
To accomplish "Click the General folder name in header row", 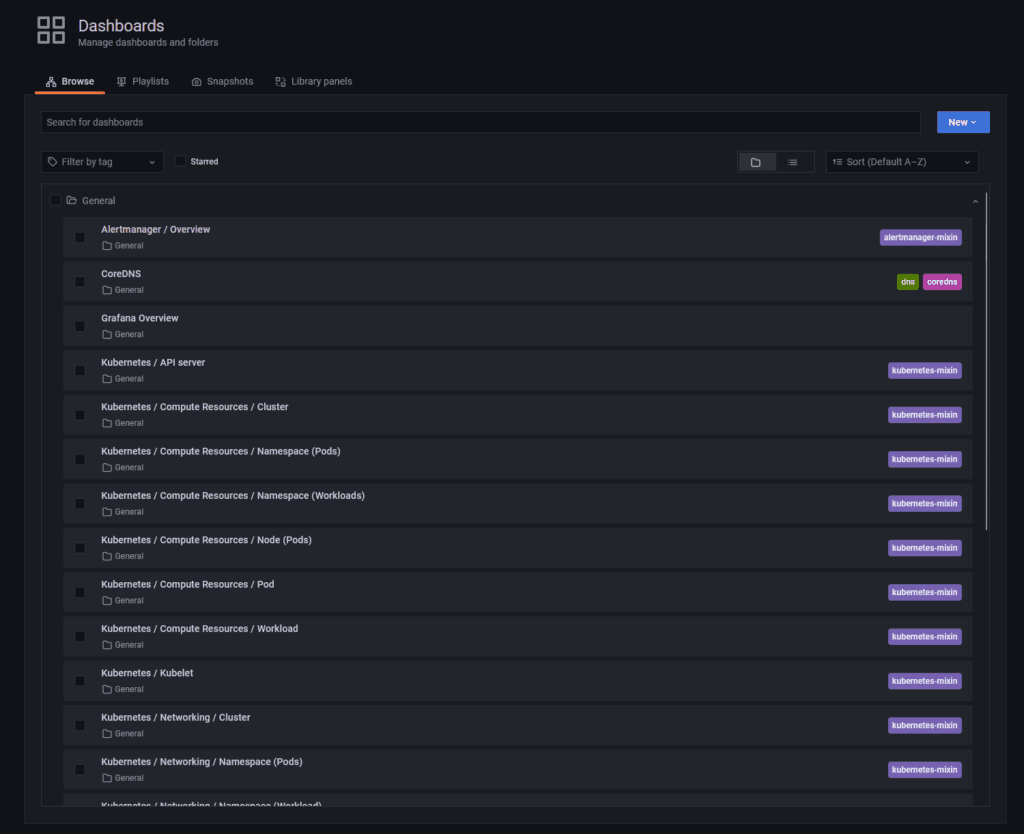I will coord(99,200).
